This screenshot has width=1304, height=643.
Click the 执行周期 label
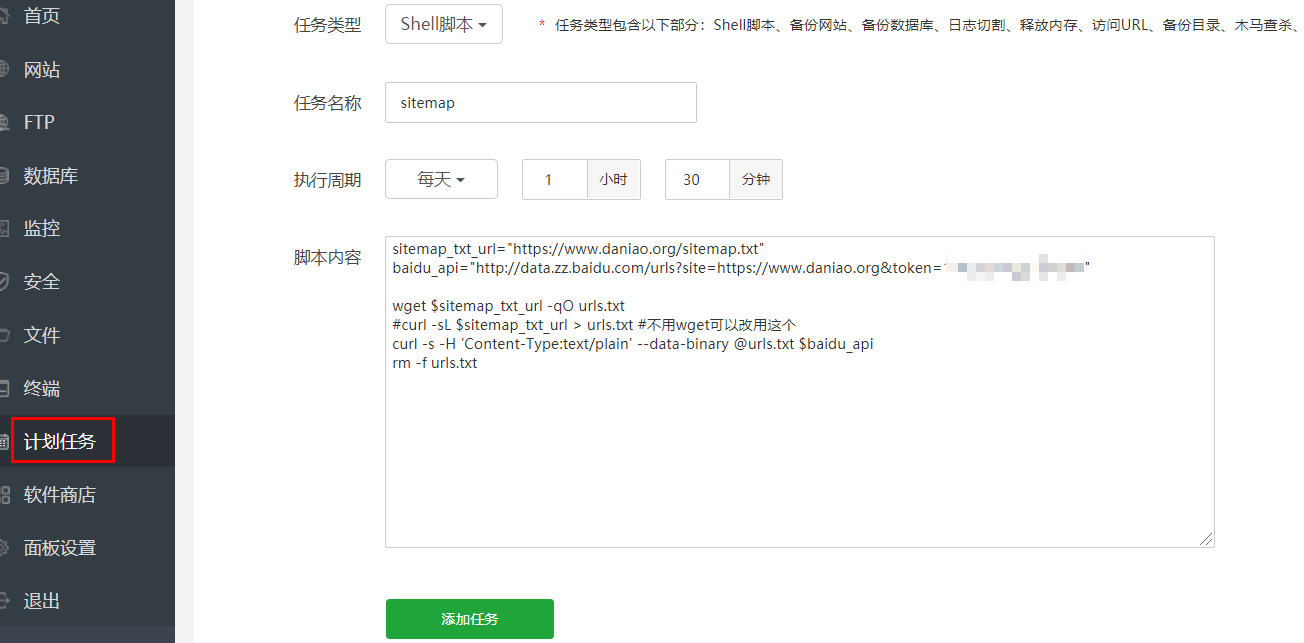click(x=327, y=181)
